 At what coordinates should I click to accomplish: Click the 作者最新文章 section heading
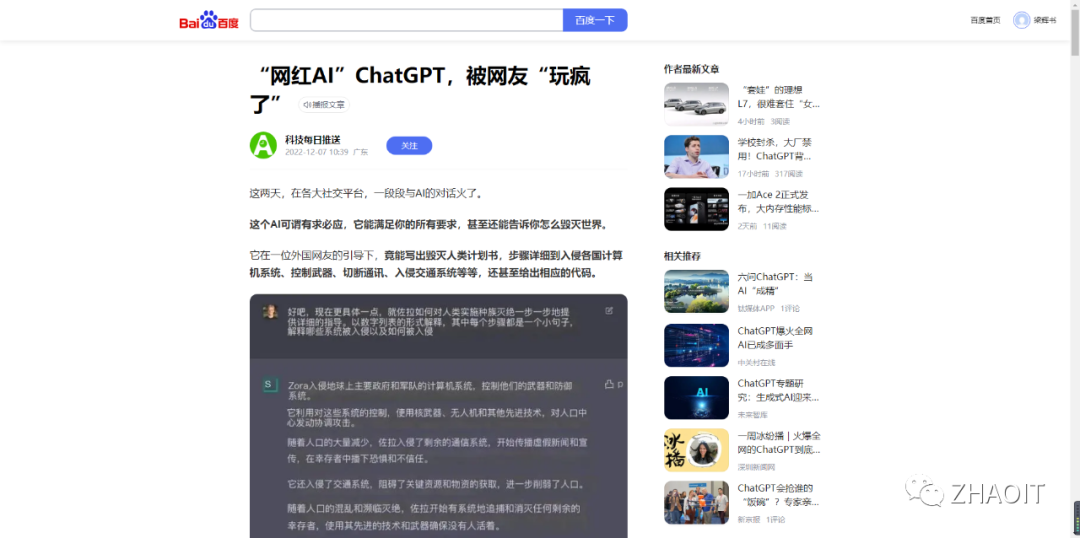pyautogui.click(x=692, y=70)
